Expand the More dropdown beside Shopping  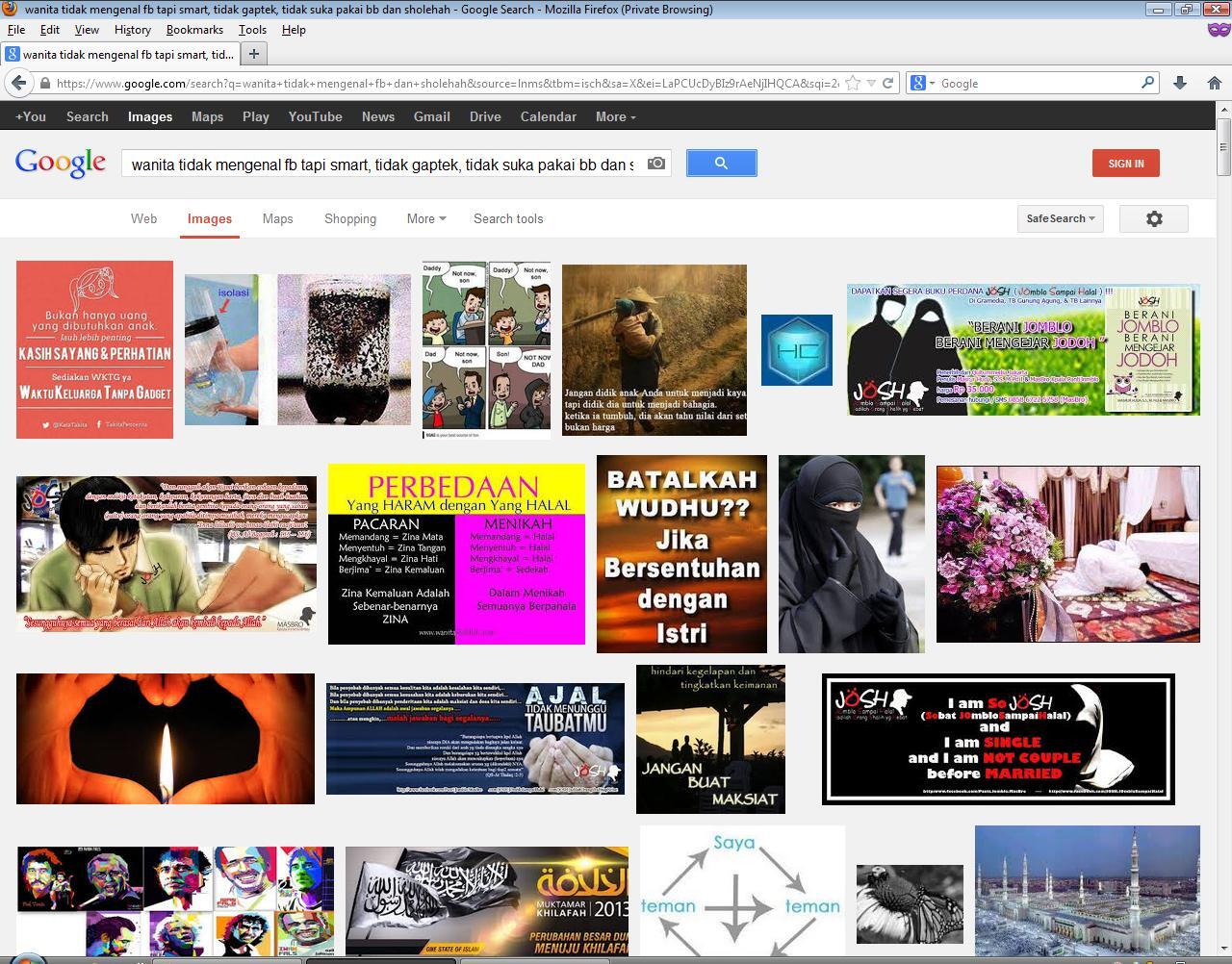[x=426, y=218]
